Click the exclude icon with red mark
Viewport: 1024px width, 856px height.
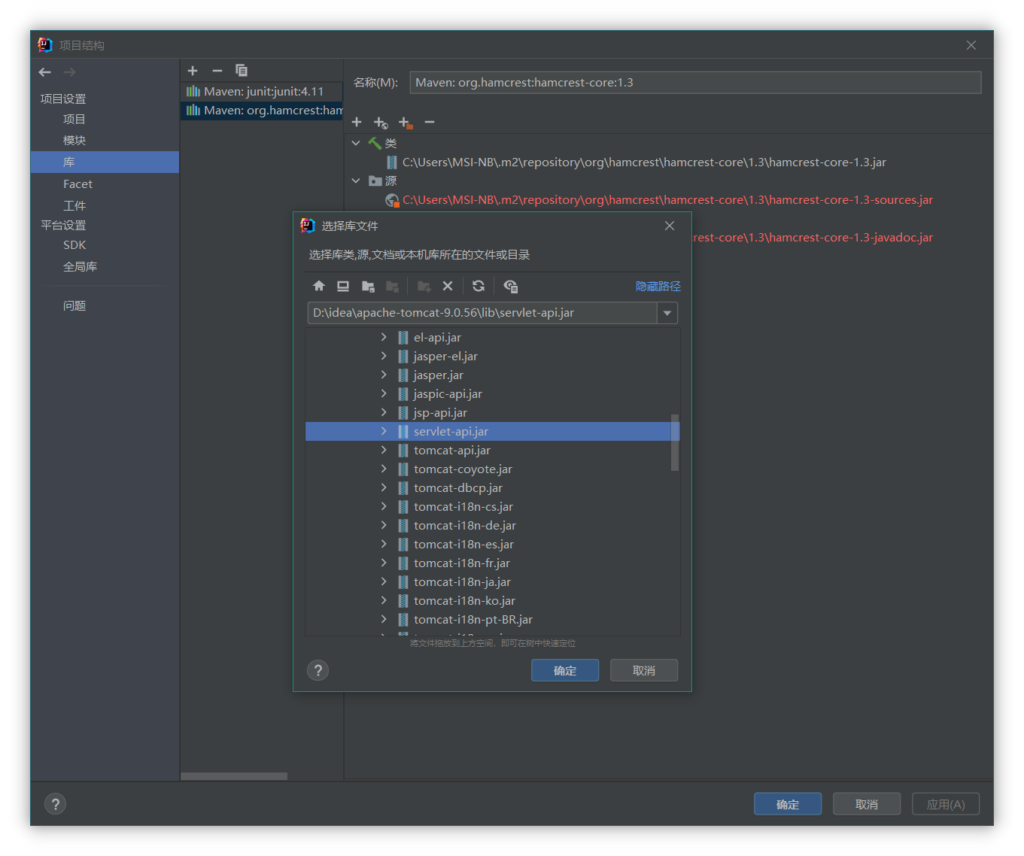click(406, 122)
